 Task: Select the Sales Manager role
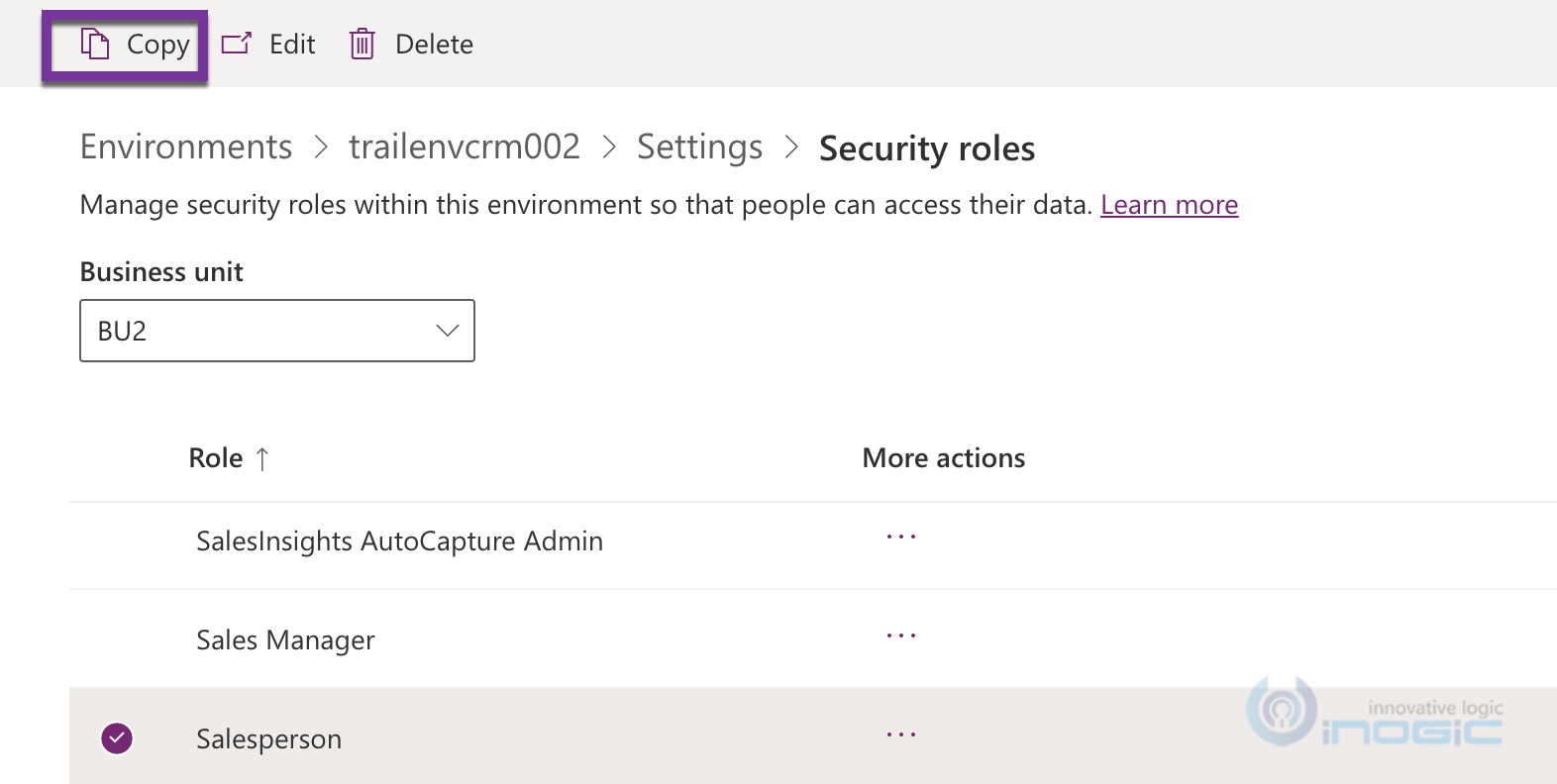pyautogui.click(x=285, y=640)
